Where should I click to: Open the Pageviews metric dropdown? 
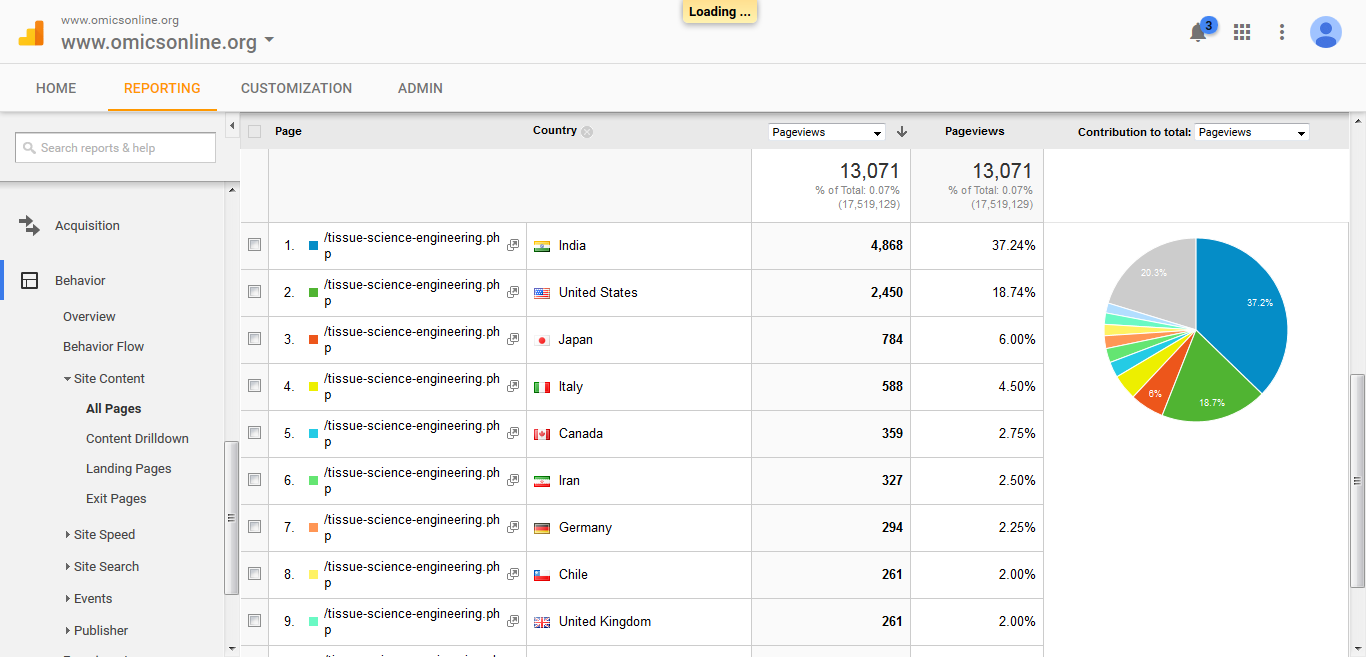point(827,132)
